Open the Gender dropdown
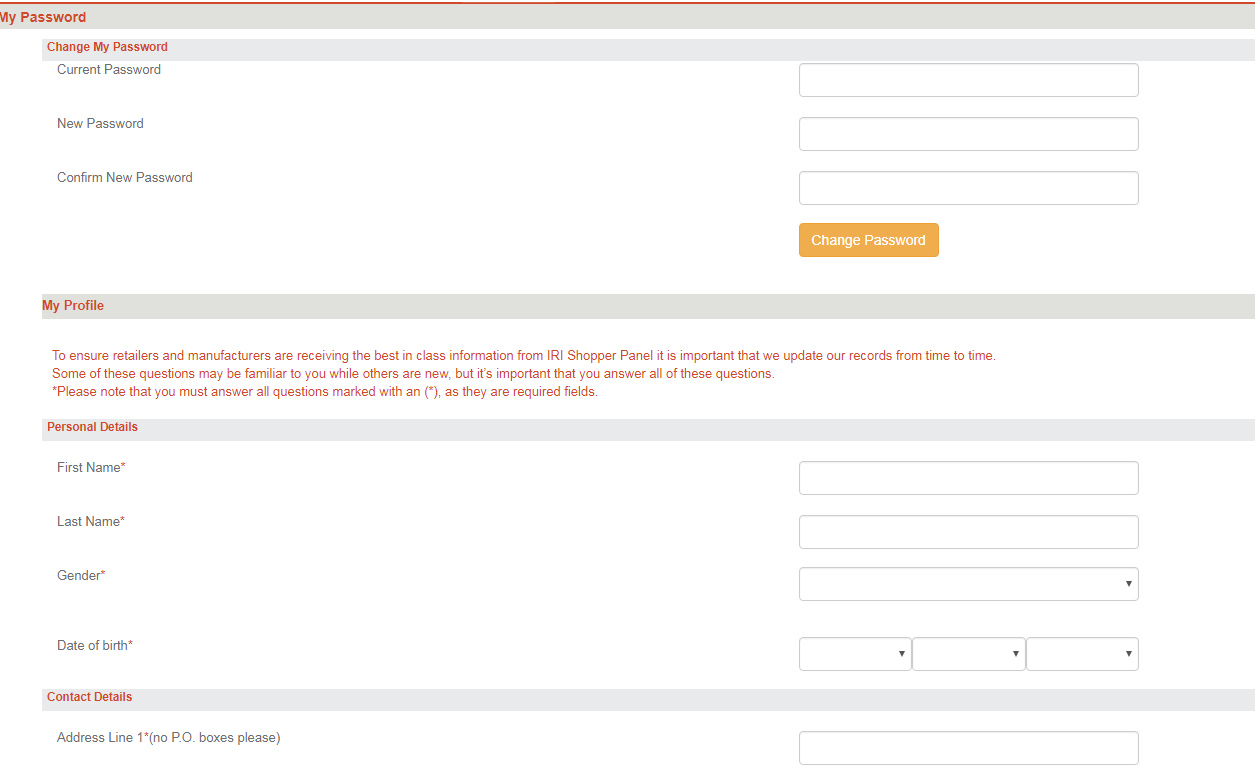This screenshot has width=1257, height=771. pyautogui.click(x=968, y=584)
